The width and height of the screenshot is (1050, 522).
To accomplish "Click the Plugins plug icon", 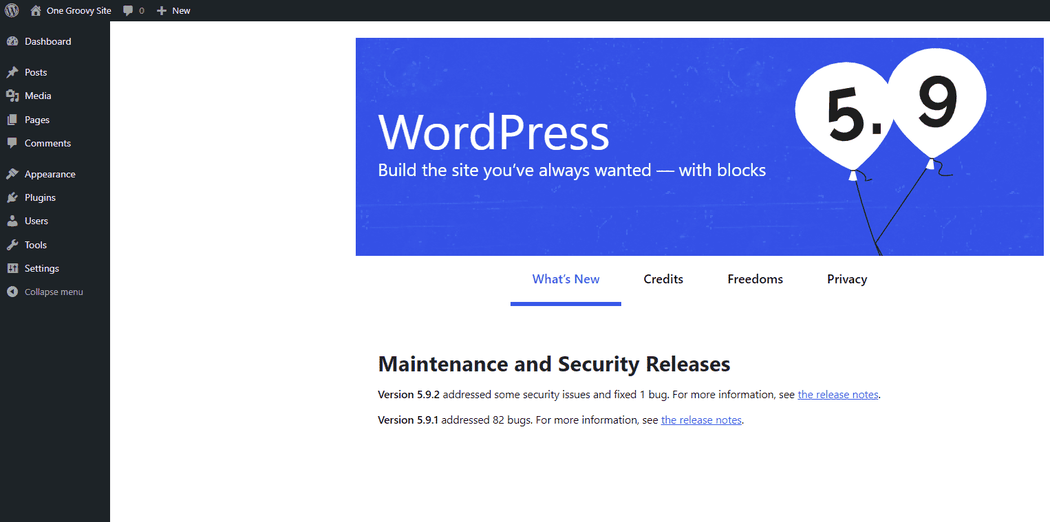I will pos(12,197).
